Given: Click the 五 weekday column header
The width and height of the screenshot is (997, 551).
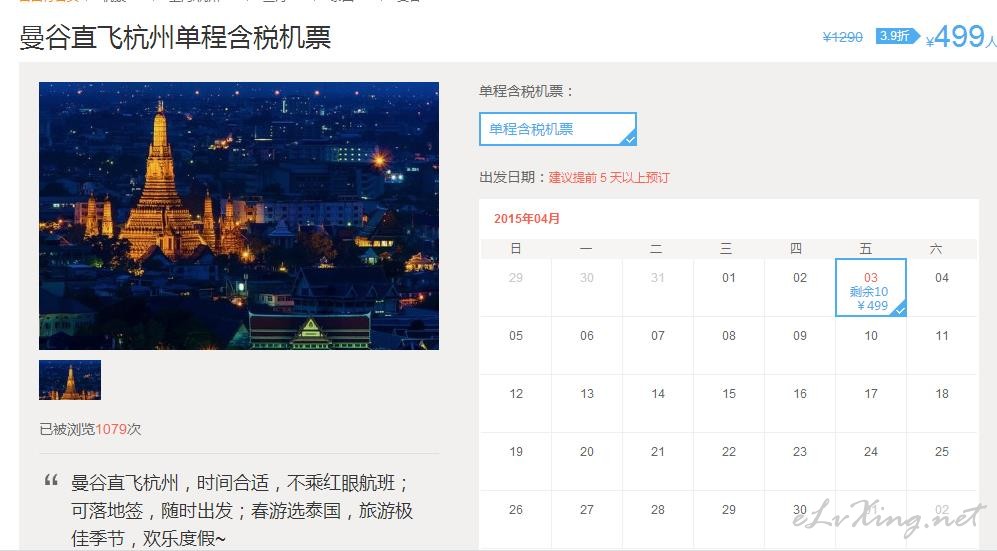Looking at the screenshot, I should point(866,249).
